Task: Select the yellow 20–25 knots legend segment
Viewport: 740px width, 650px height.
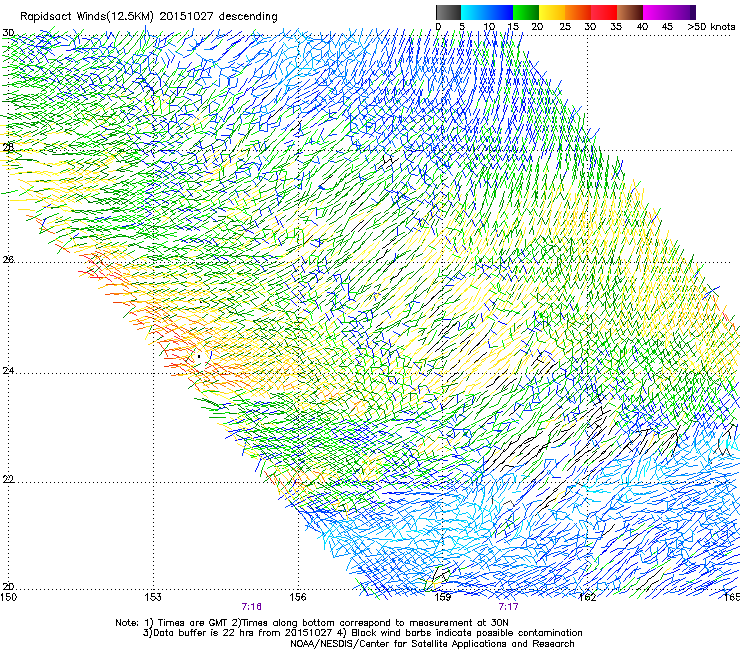Action: [552, 12]
